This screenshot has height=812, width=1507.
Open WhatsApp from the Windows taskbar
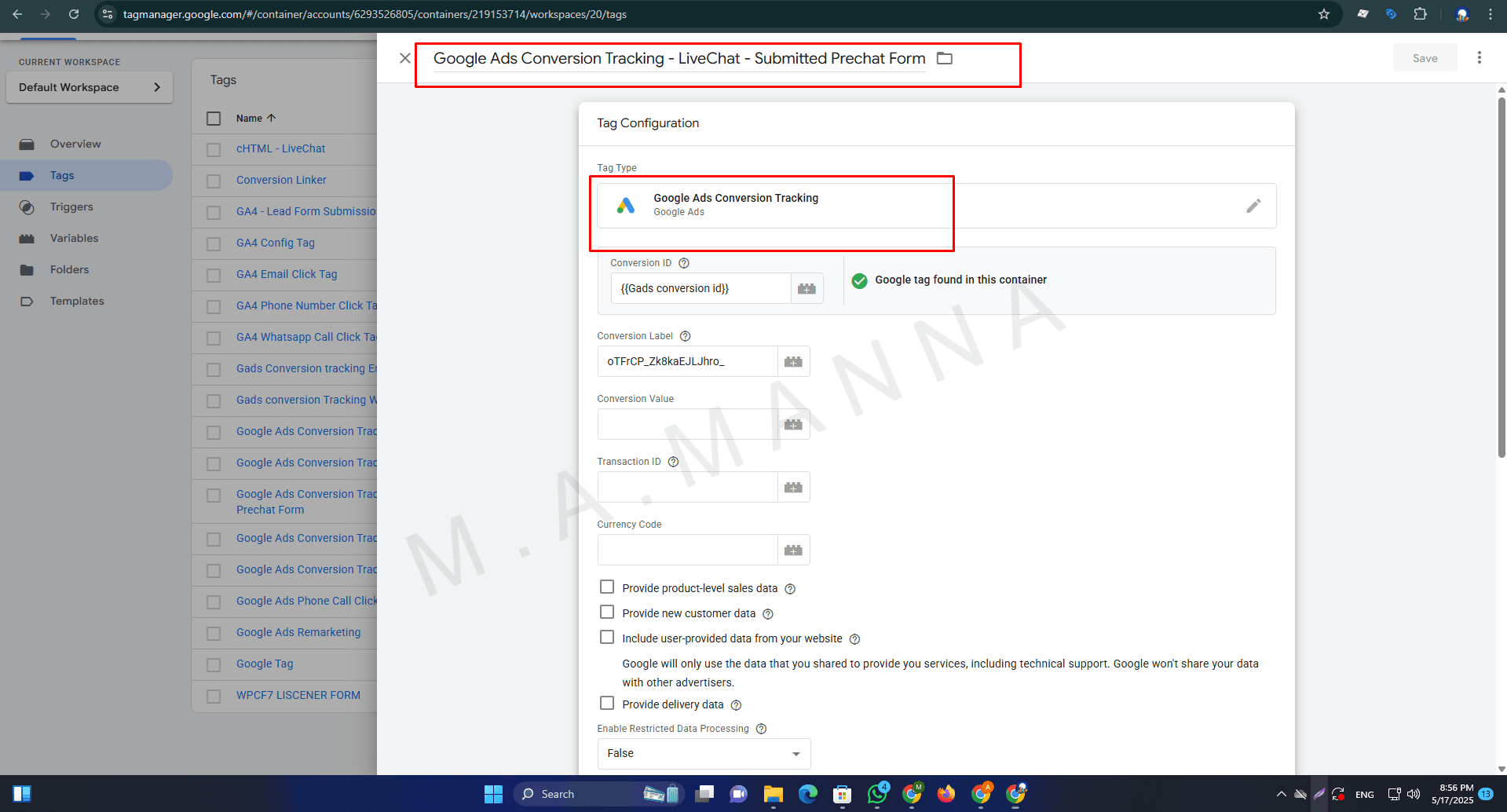click(x=877, y=794)
